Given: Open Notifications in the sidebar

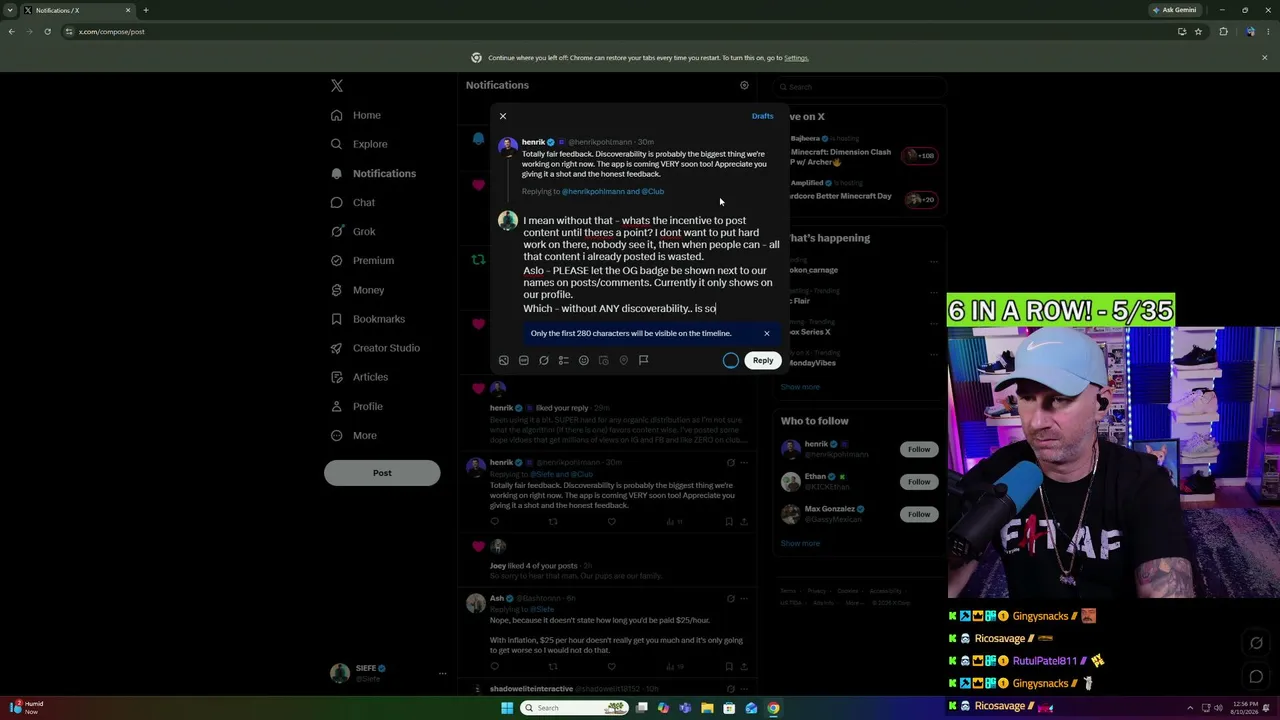Looking at the screenshot, I should 373,173.
